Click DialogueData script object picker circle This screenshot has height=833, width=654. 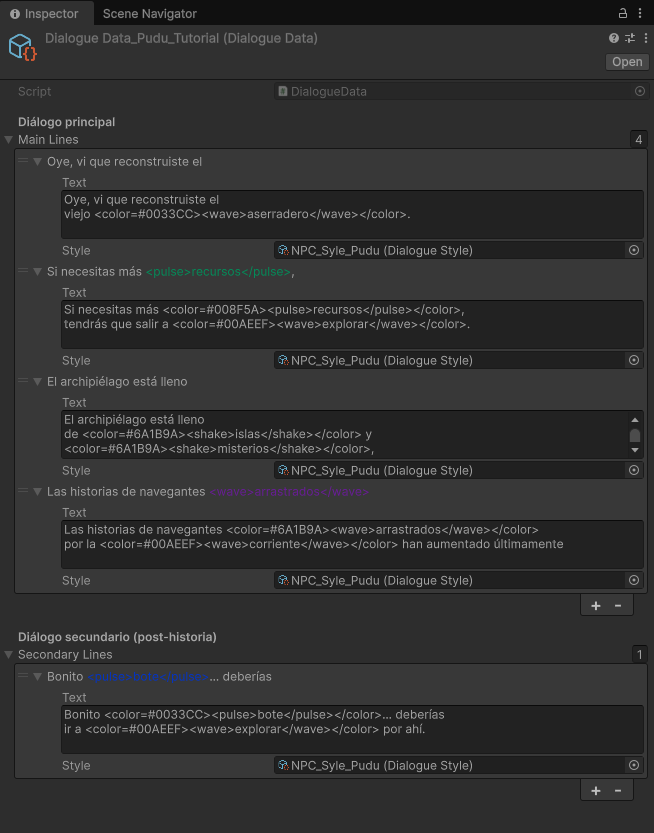point(640,91)
